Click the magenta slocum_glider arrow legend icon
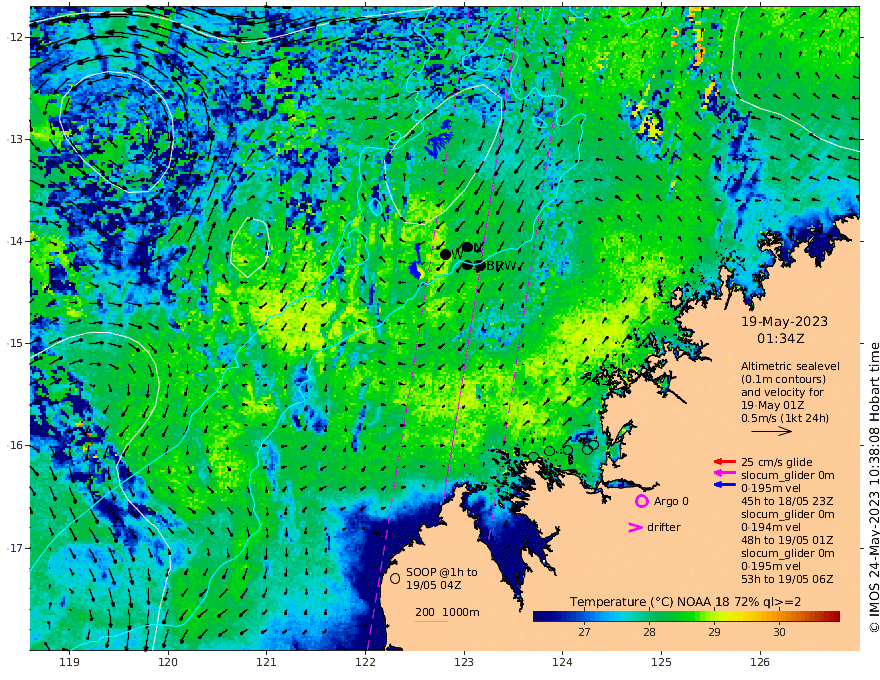880x680 pixels. point(725,474)
